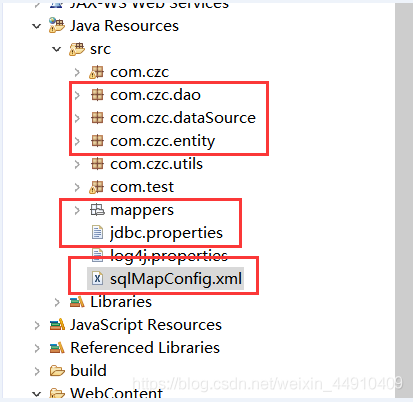
Task: Click the jdbc.properties file icon
Action: [97, 232]
